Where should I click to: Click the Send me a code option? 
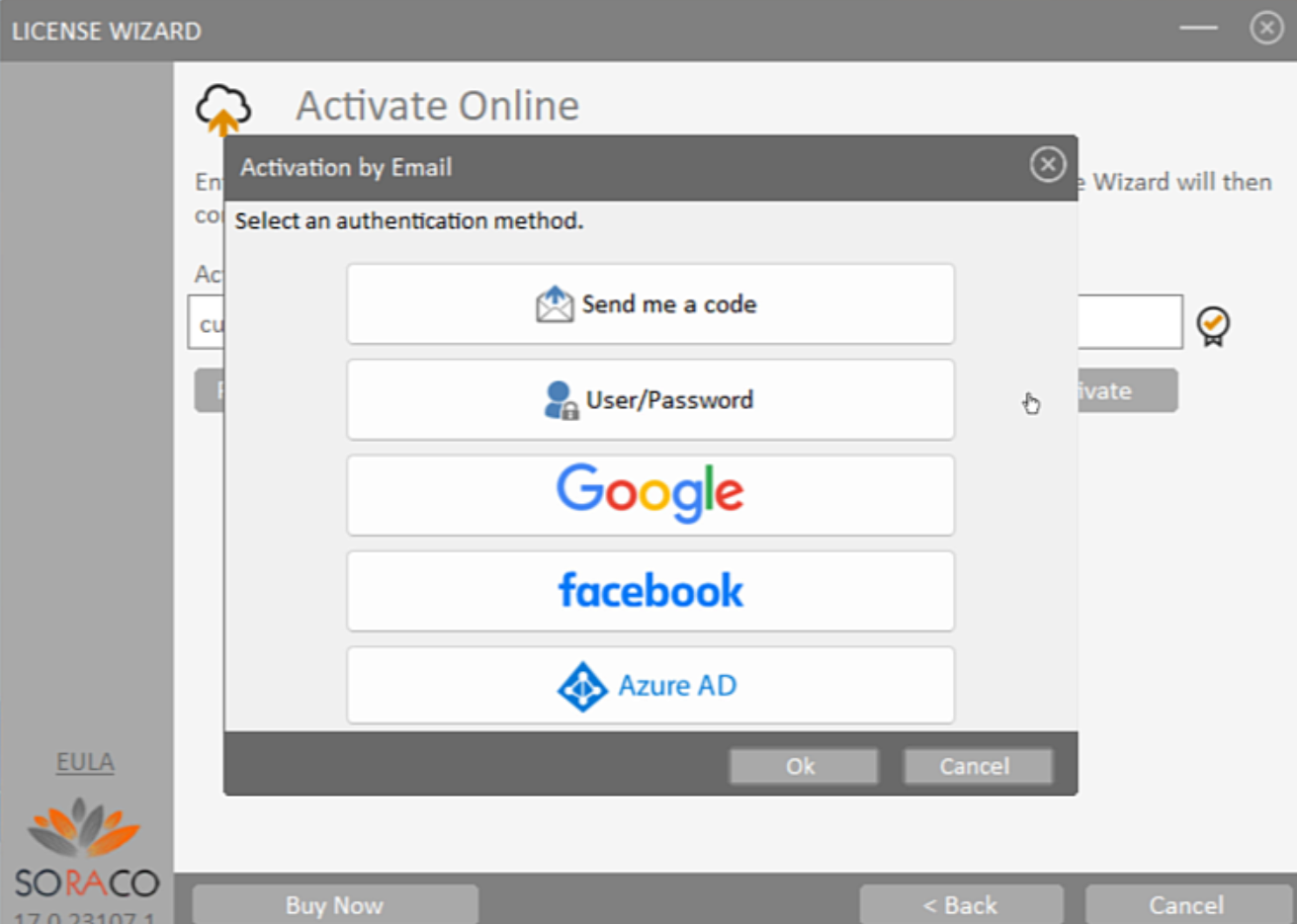pyautogui.click(x=649, y=303)
